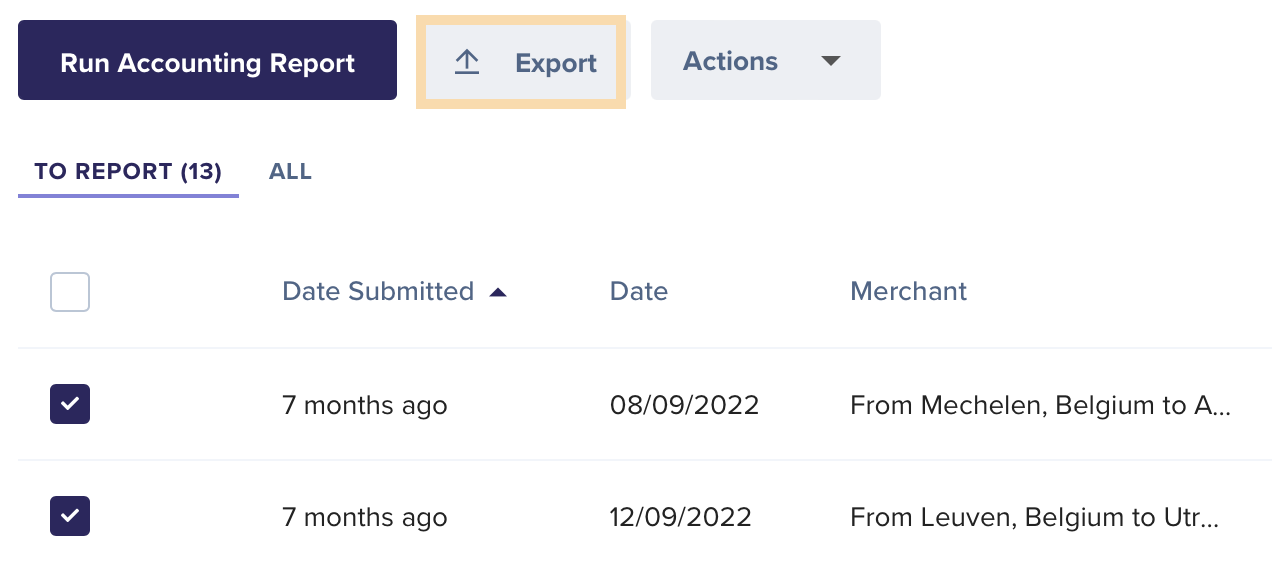
Task: Click the Run Accounting Report button
Action: pyautogui.click(x=207, y=62)
